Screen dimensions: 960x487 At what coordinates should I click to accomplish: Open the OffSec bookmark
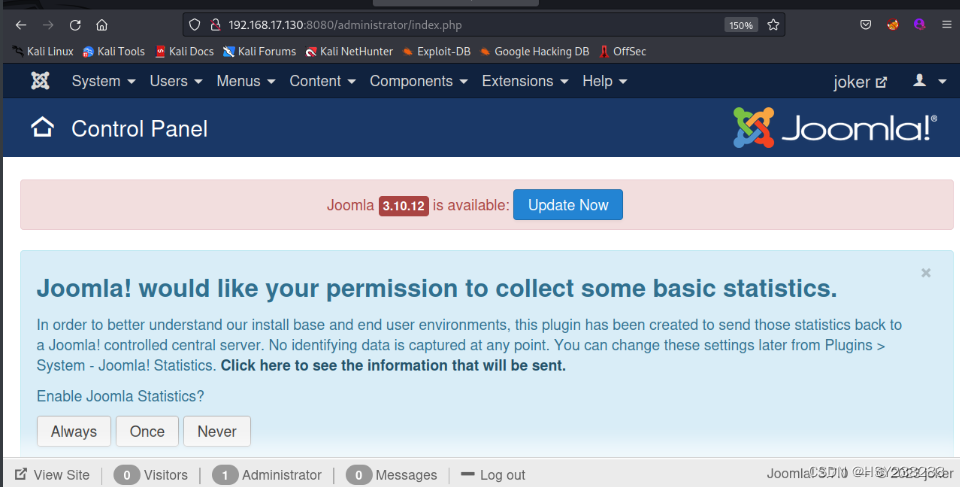tap(623, 51)
